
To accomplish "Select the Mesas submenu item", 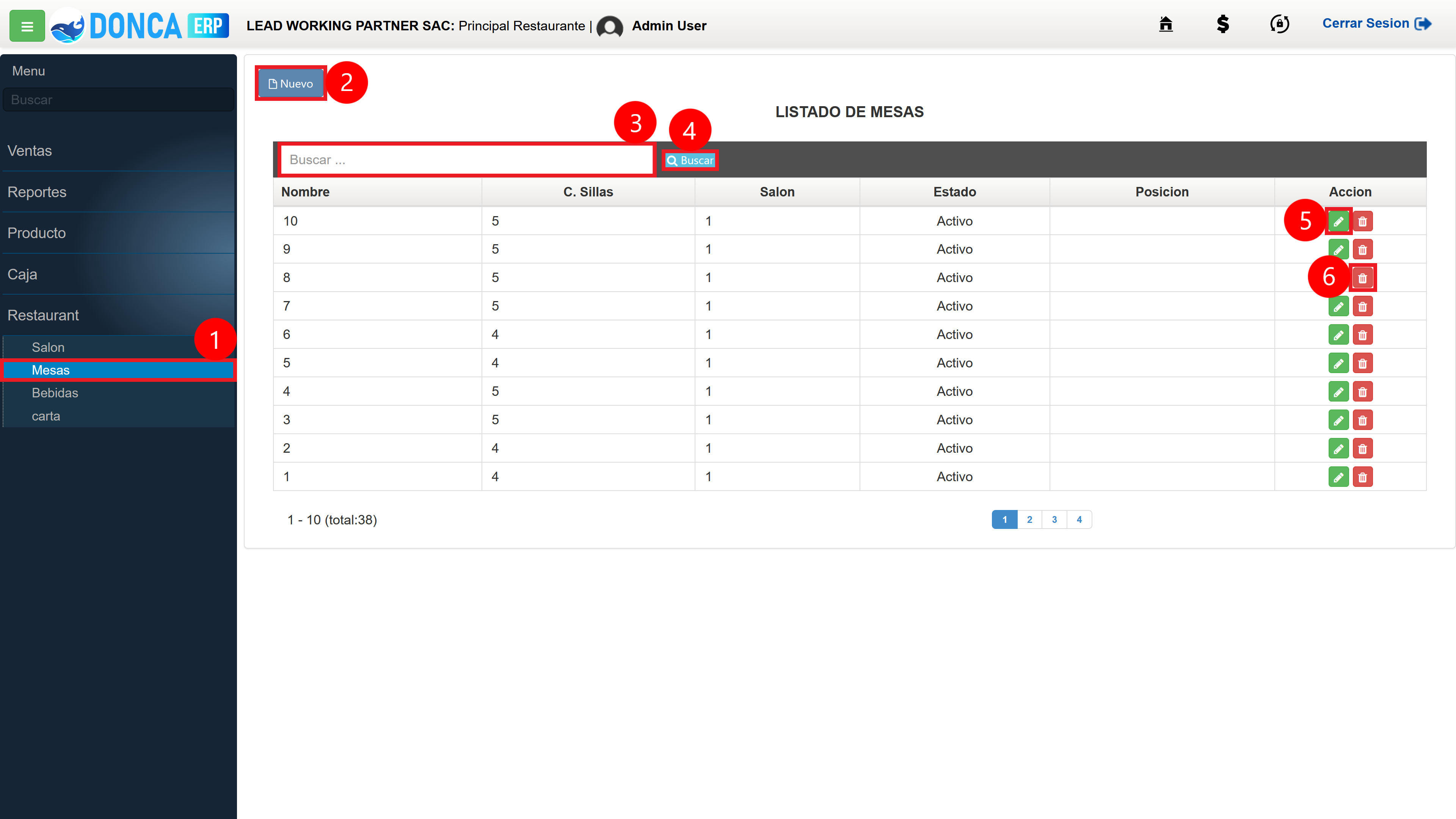I will tap(118, 370).
